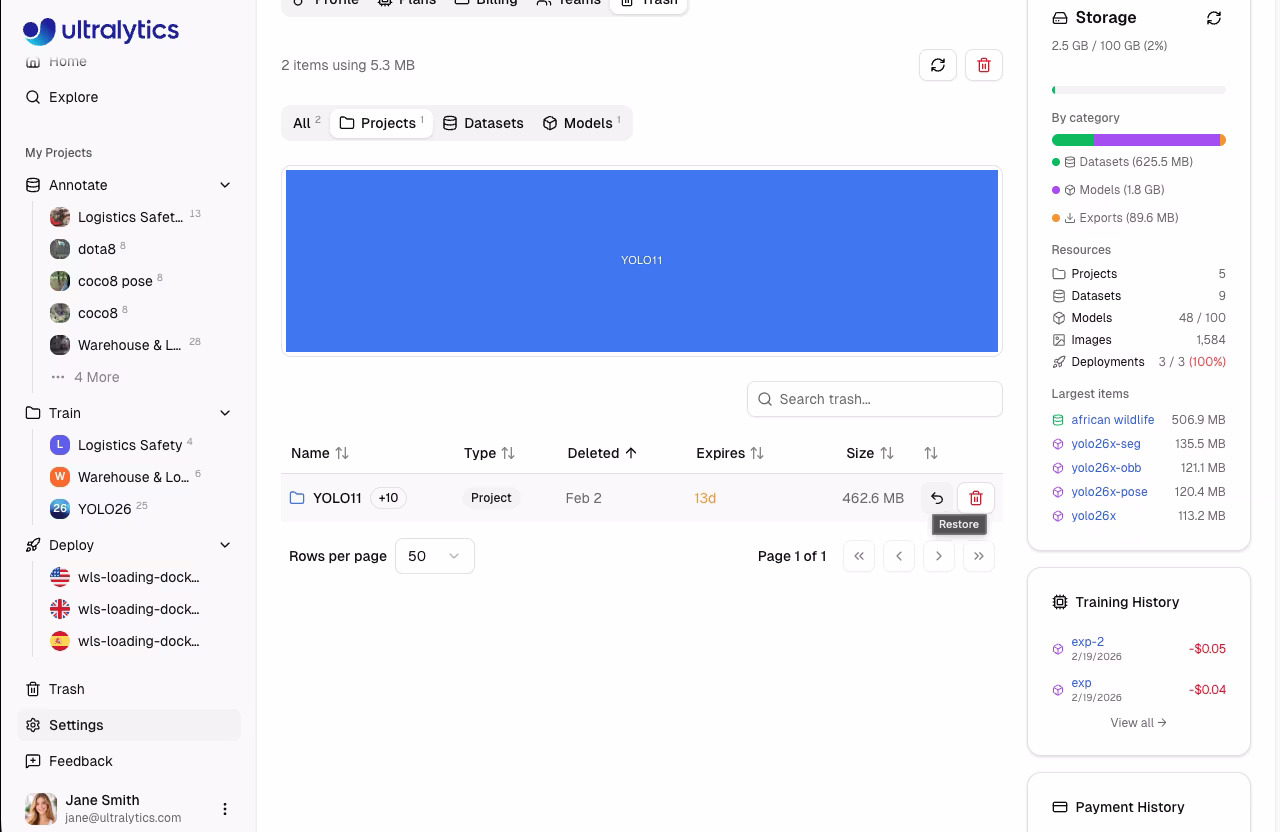Open Trash in sidebar

(x=129, y=689)
